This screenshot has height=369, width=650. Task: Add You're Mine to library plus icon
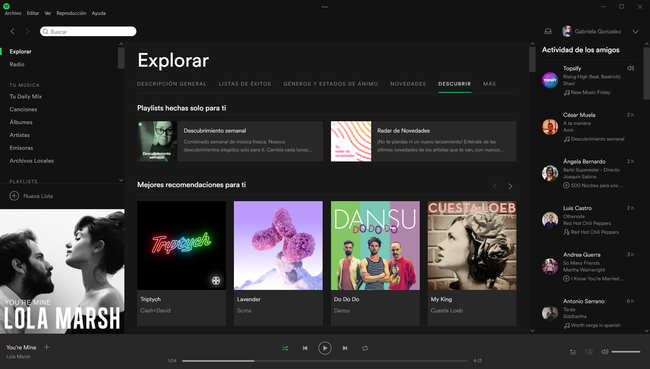pyautogui.click(x=46, y=347)
